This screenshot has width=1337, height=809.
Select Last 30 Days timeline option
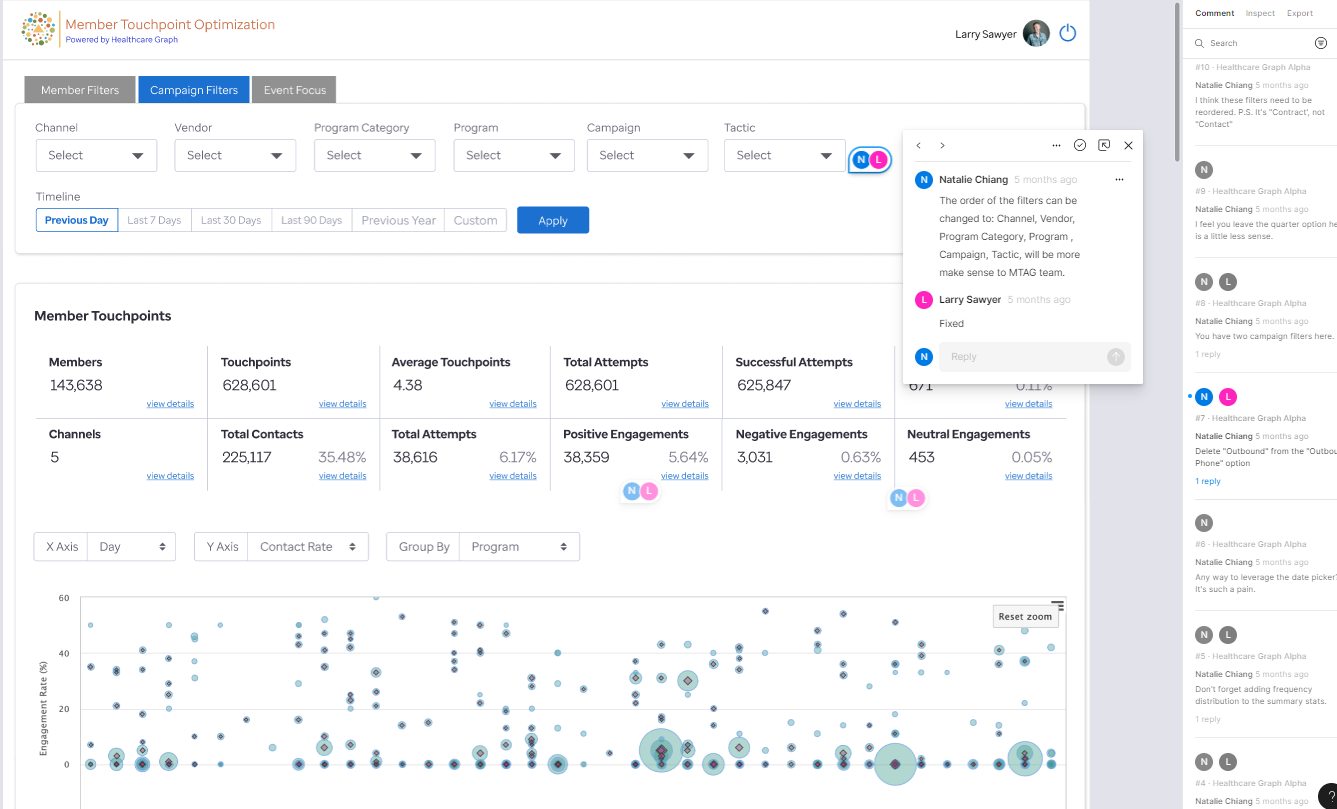click(231, 220)
